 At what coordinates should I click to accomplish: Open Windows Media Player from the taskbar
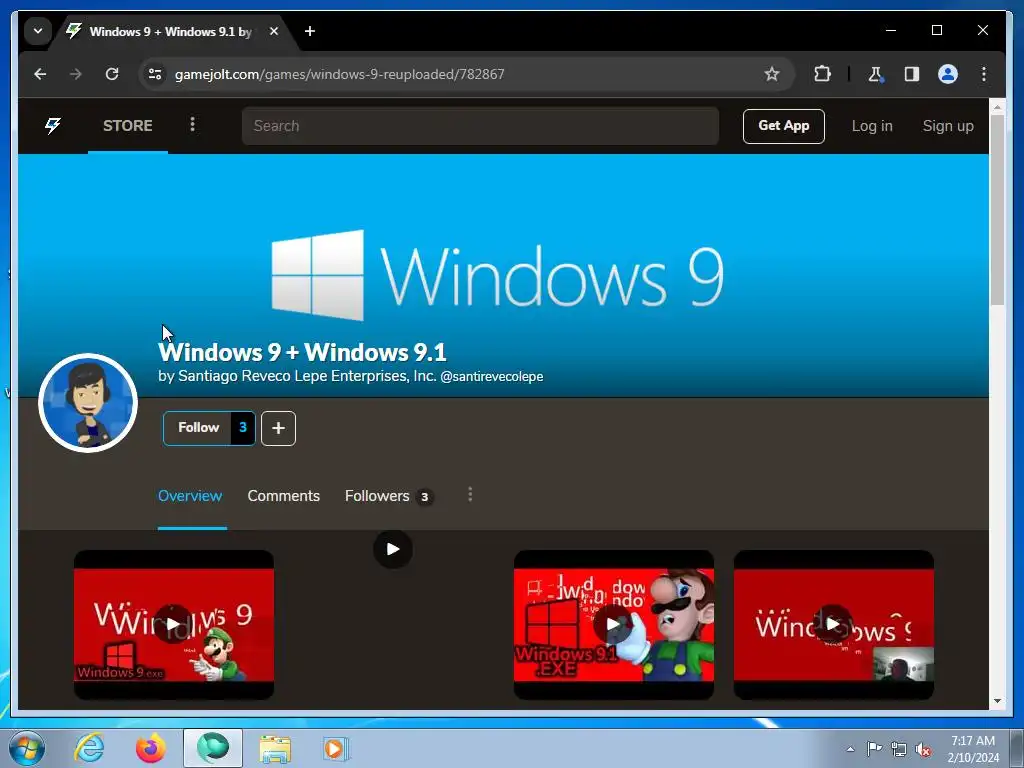tap(336, 749)
